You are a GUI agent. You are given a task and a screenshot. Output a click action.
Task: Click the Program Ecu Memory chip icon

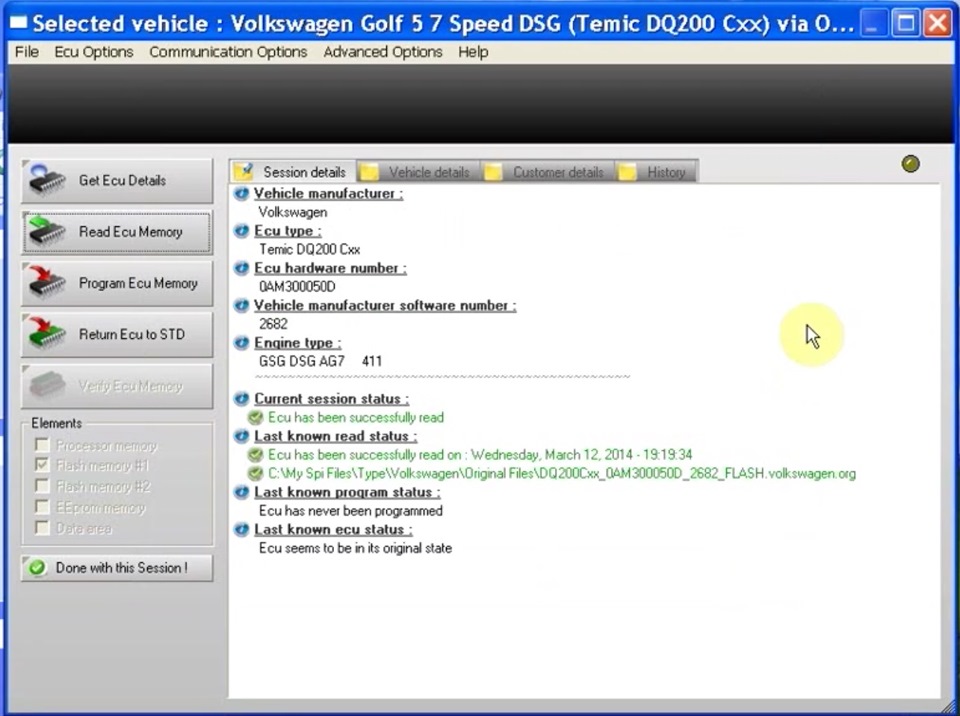pyautogui.click(x=47, y=282)
